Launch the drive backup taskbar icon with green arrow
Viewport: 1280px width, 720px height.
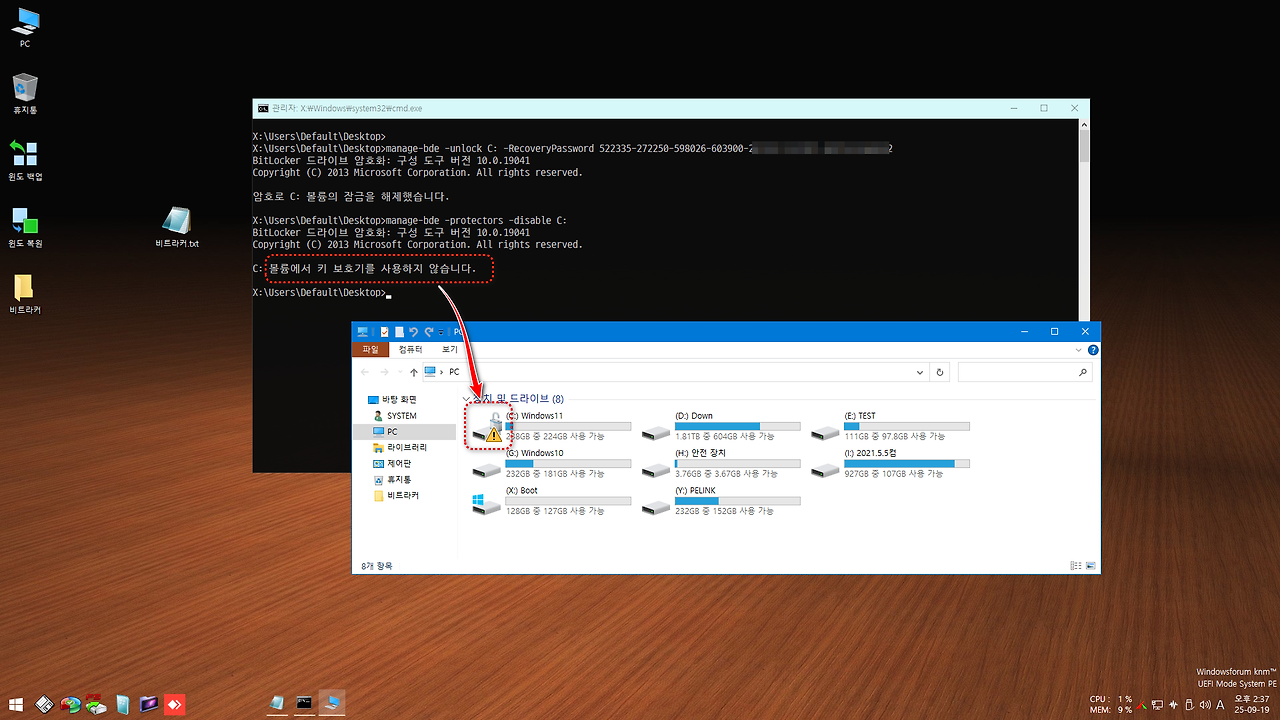pos(96,704)
